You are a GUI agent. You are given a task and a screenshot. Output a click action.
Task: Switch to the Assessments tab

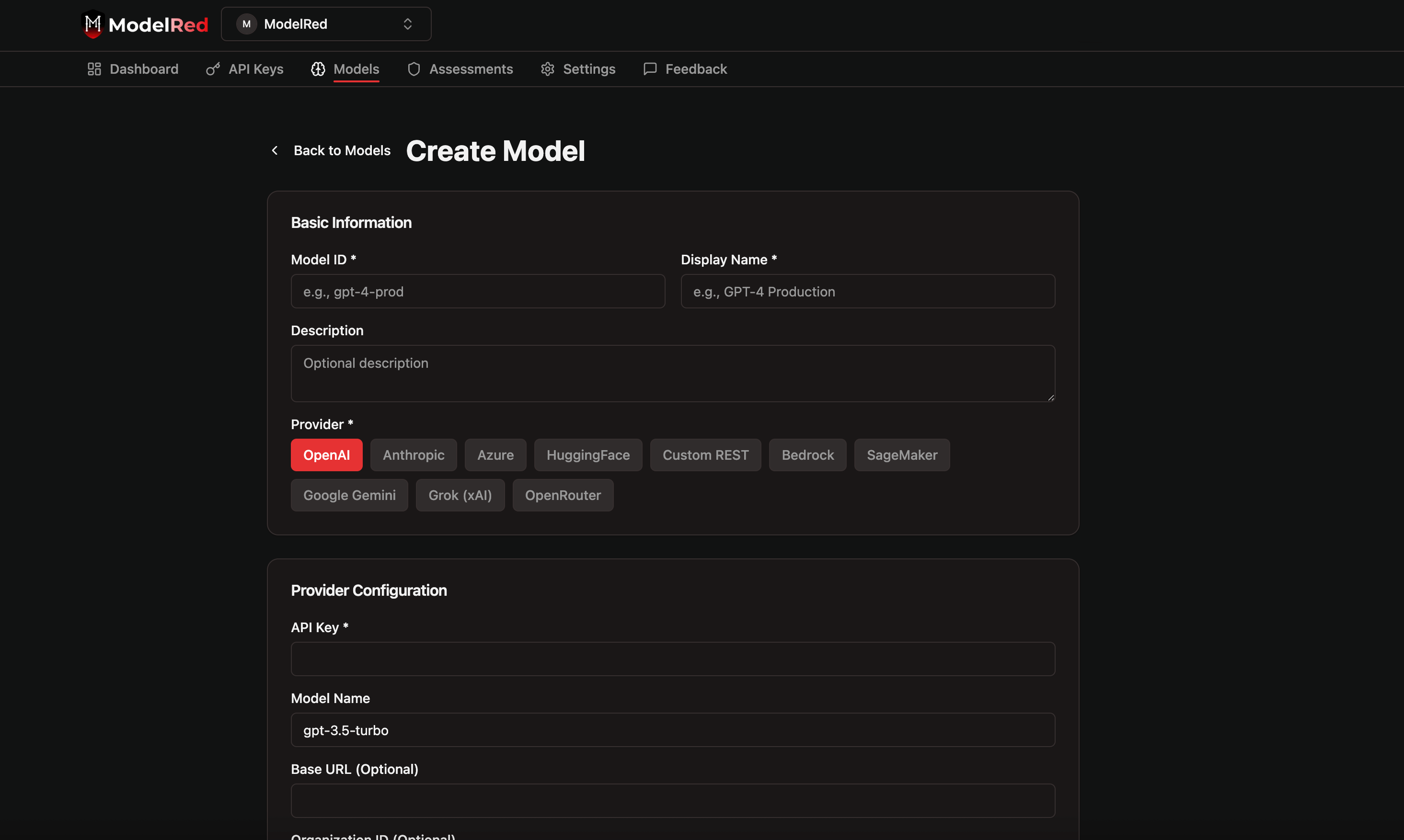coord(471,69)
